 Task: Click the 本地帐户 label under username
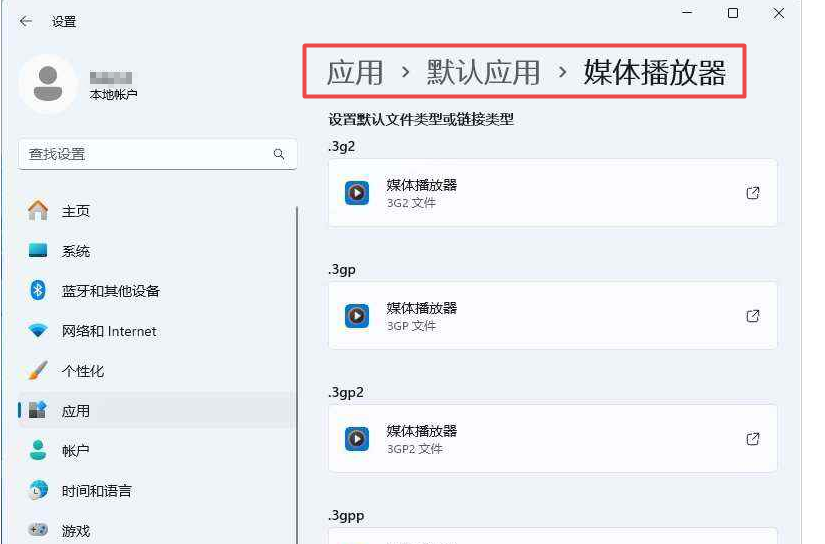point(114,95)
